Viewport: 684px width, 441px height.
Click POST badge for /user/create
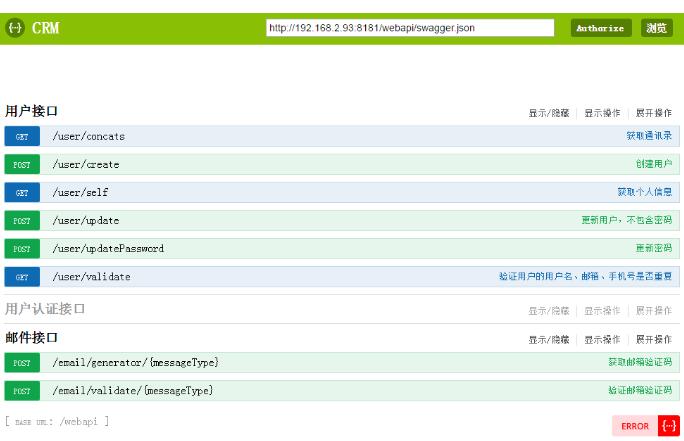pyautogui.click(x=22, y=164)
